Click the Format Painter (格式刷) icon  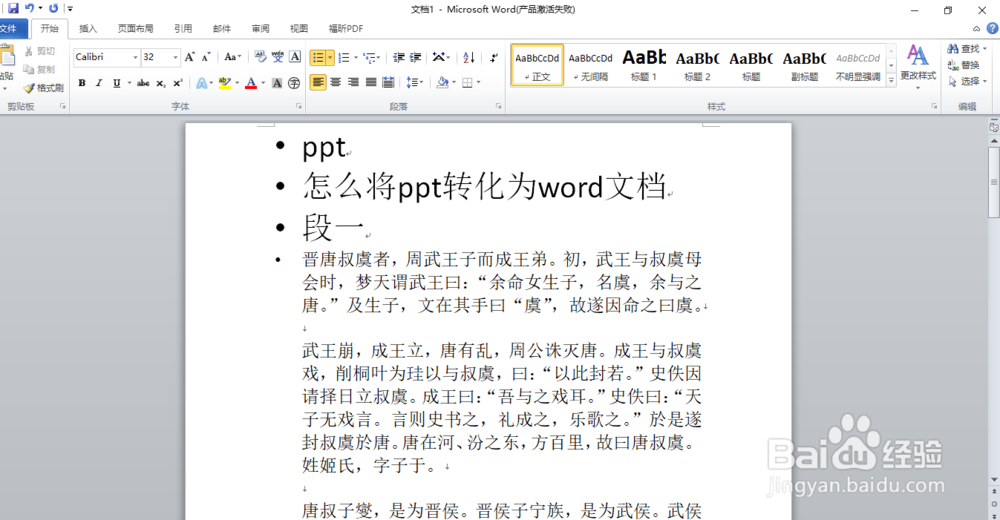44,88
